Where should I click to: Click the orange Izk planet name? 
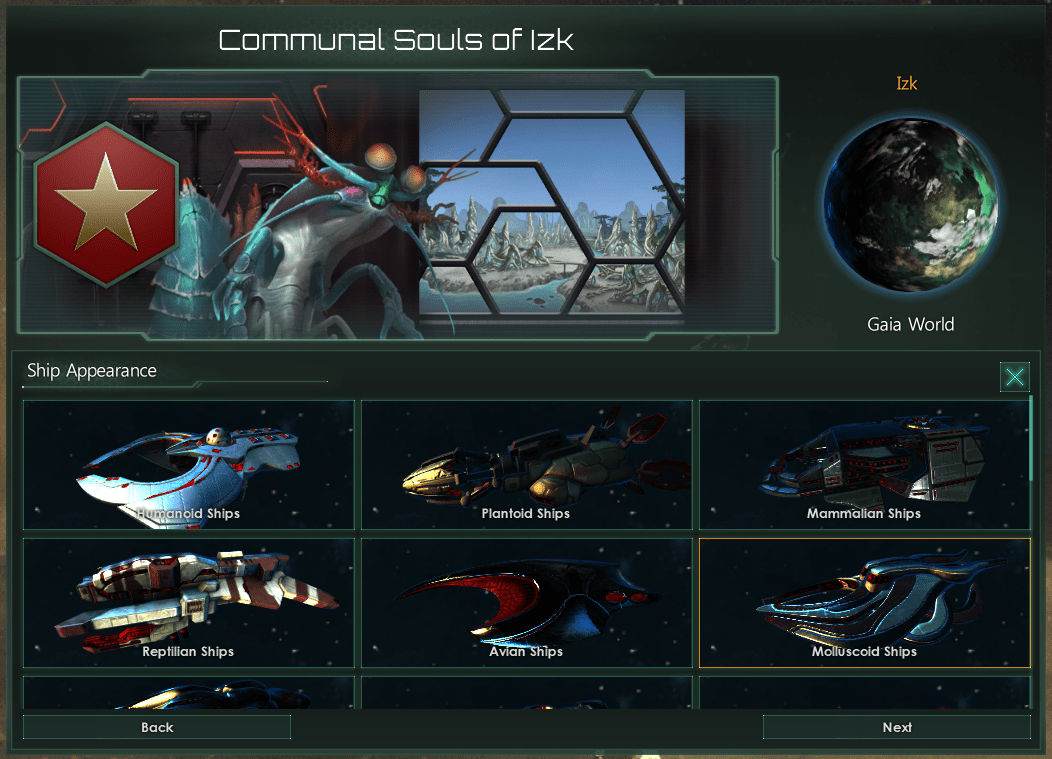(x=906, y=83)
